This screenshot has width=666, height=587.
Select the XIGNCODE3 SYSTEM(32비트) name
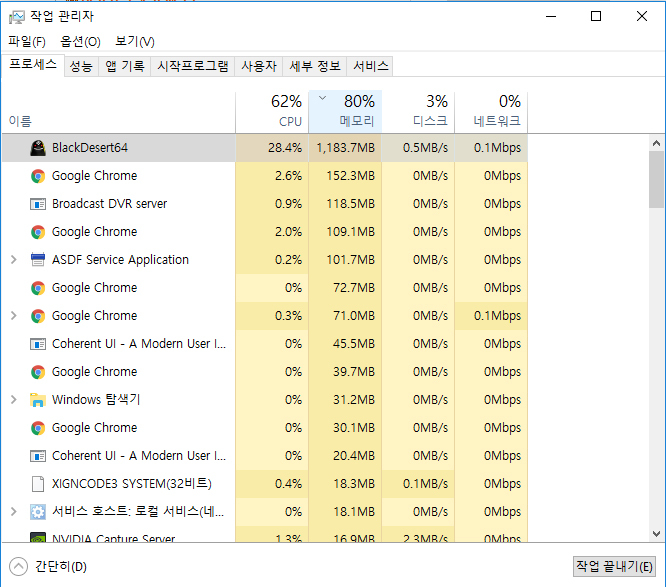[132, 484]
